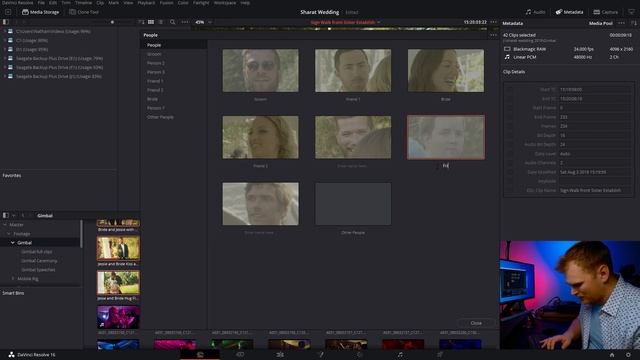Expand the first drive in media storage
640x360 pixels.
point(4,31)
